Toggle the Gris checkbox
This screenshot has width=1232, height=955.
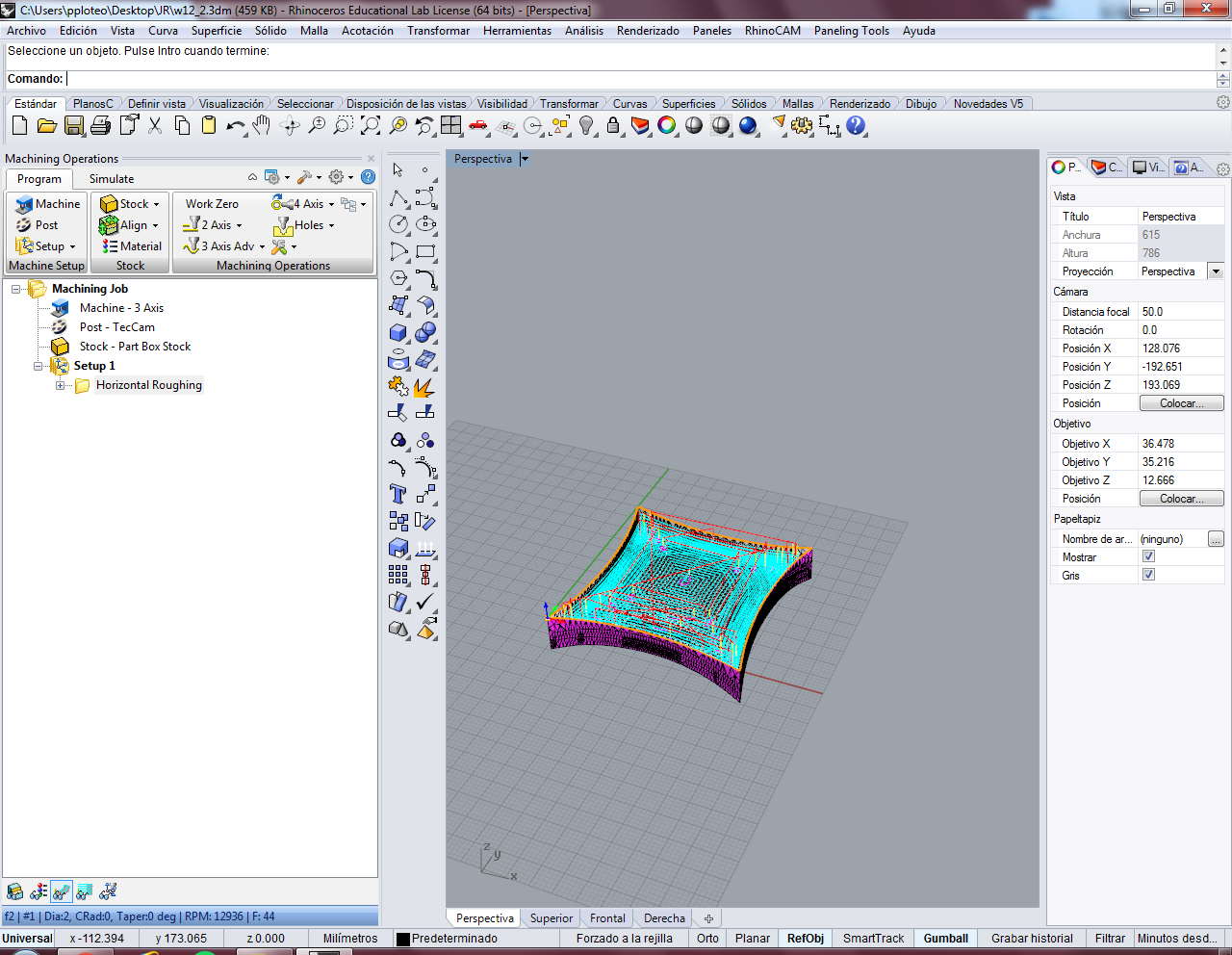click(x=1148, y=575)
